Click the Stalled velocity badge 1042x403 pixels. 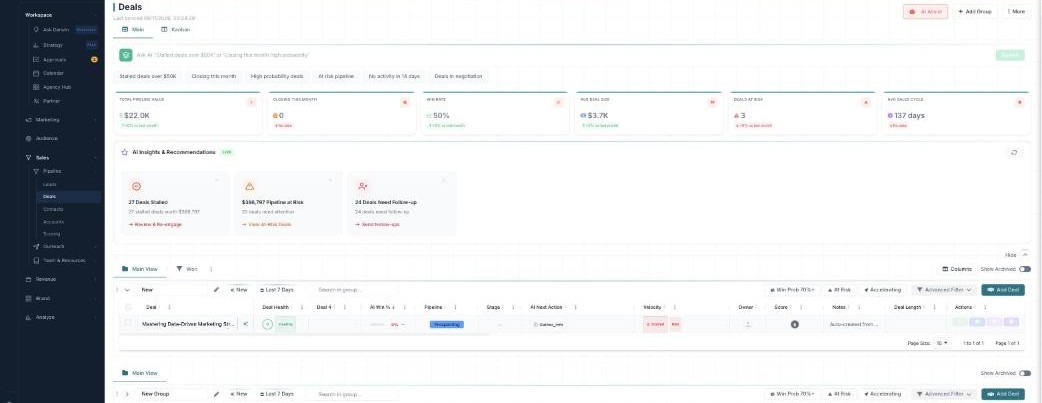[655, 325]
